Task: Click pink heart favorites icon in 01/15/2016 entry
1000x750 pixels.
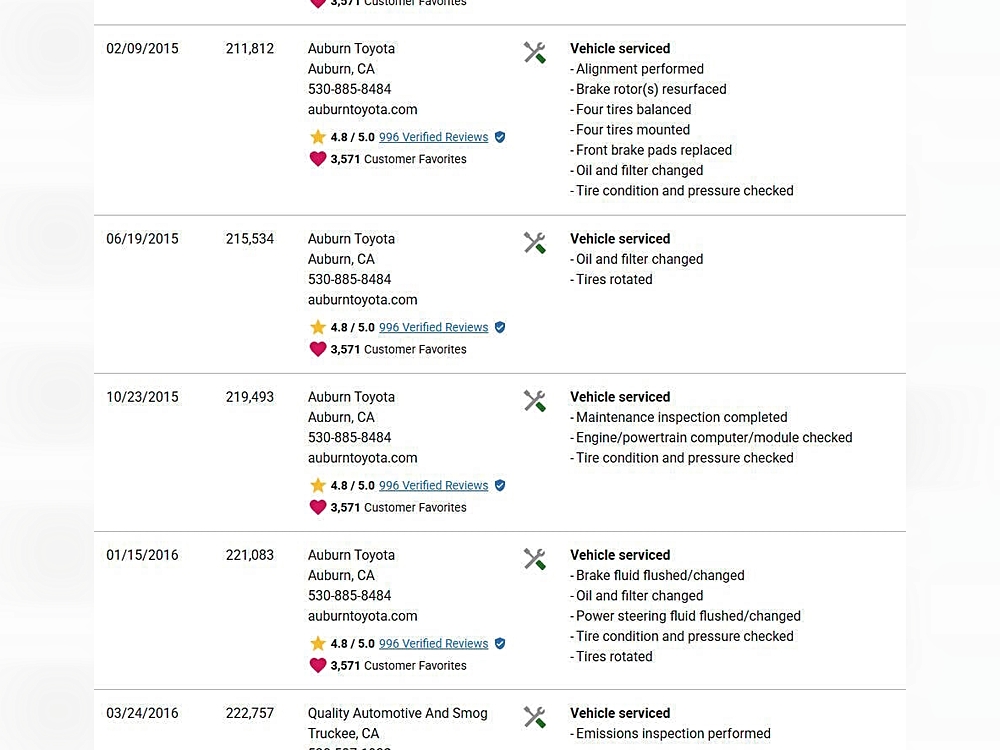Action: (318, 665)
